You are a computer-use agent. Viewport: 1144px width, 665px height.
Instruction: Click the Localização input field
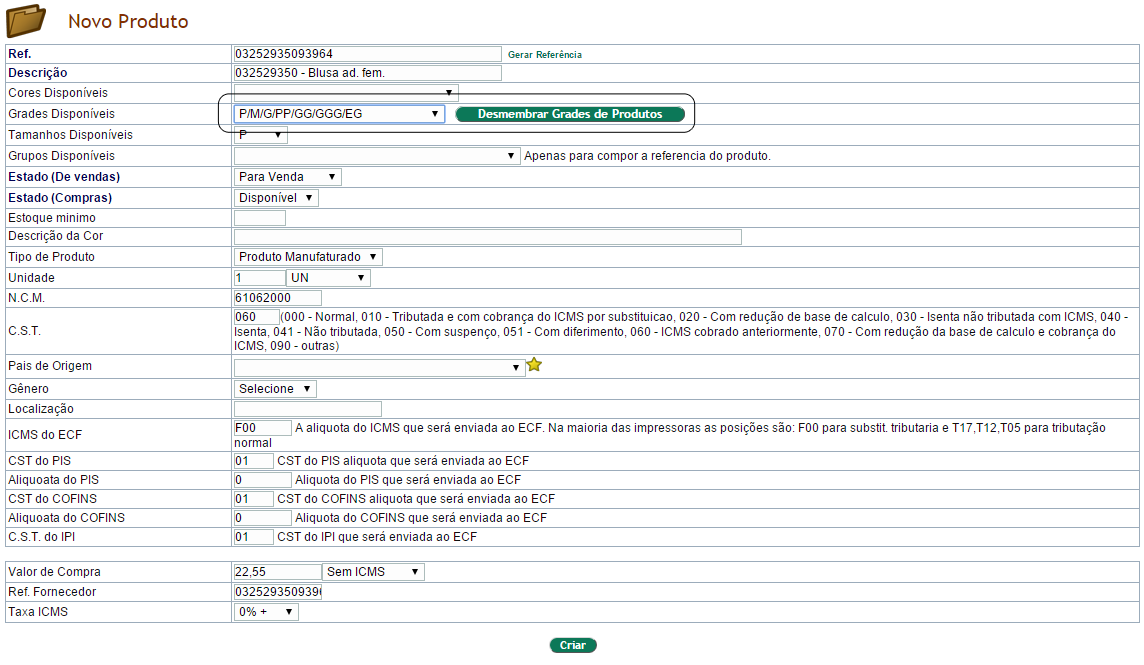click(x=307, y=409)
